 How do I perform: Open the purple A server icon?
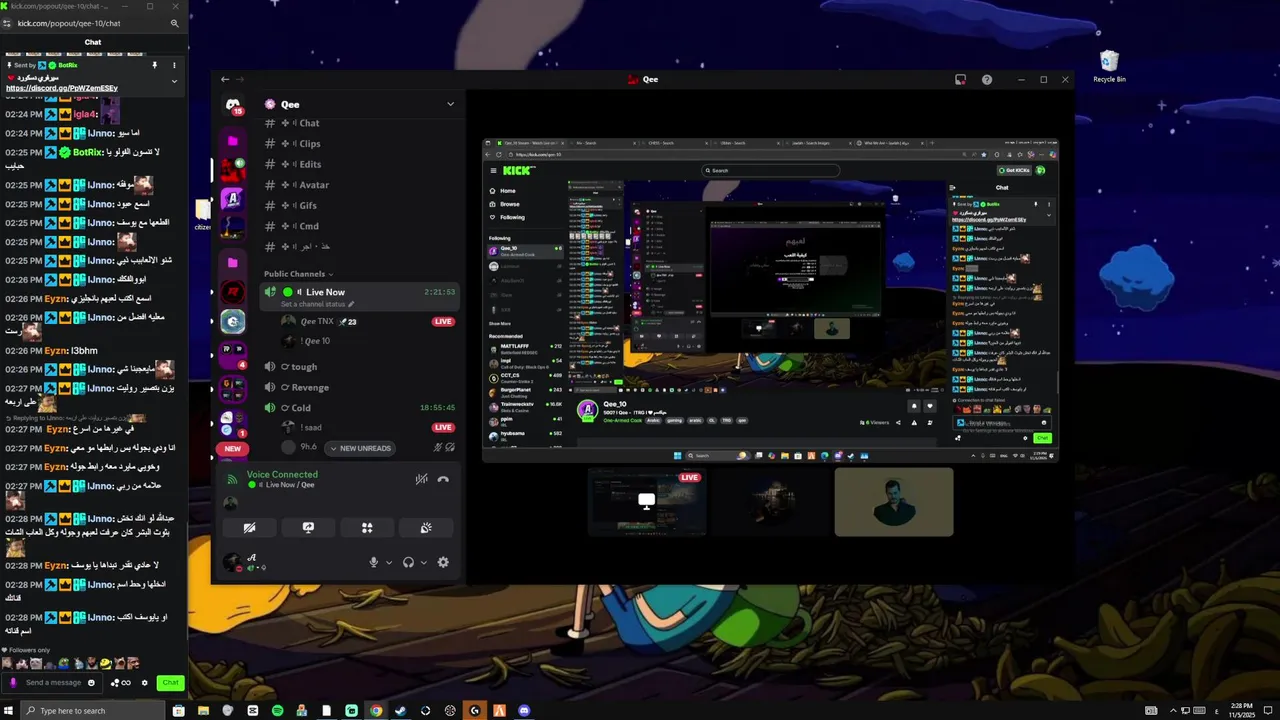233,199
